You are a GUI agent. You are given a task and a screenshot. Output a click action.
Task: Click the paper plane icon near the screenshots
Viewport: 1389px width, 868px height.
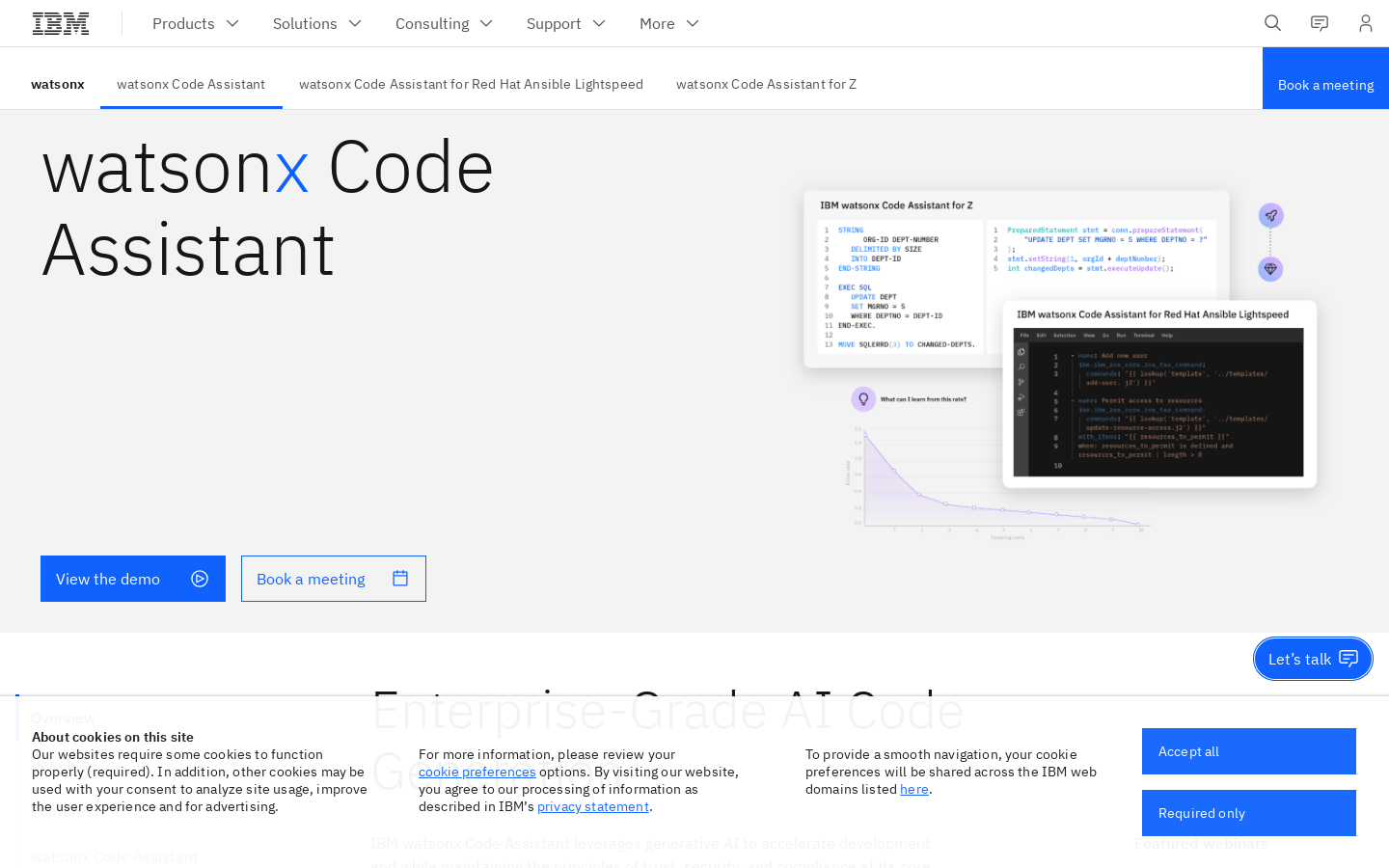tap(1270, 215)
